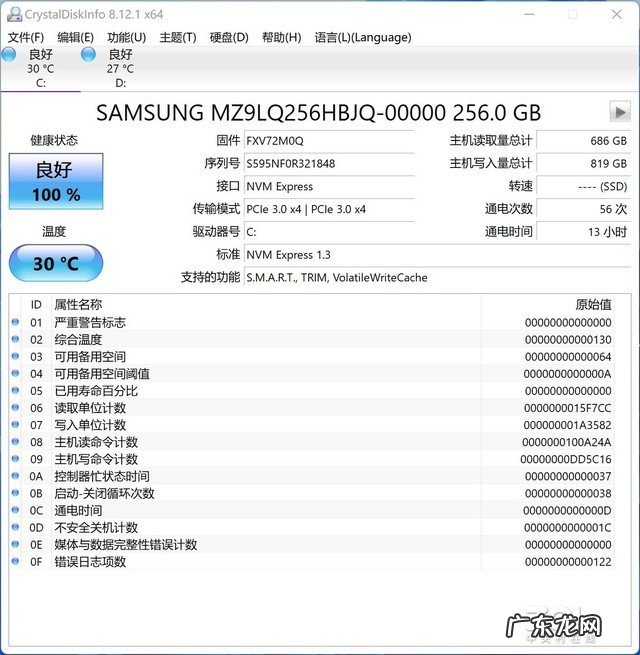This screenshot has width=640, height=655.
Task: Click status dot for row 0F 错误日志项数
Action: tap(15, 561)
